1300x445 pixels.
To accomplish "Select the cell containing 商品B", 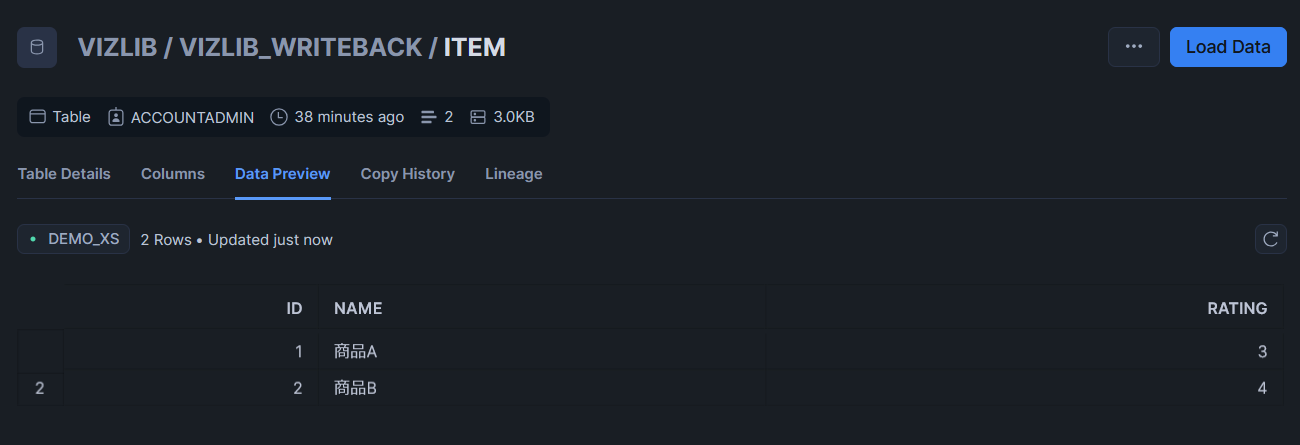I will tap(541, 388).
